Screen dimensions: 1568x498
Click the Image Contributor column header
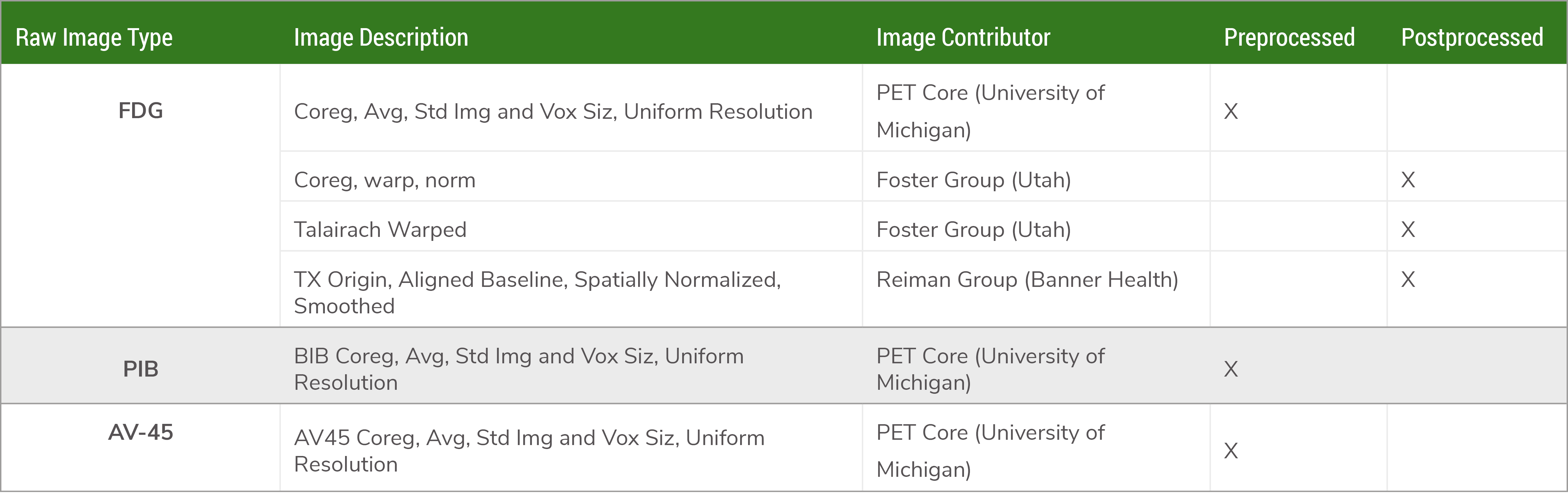pos(963,38)
